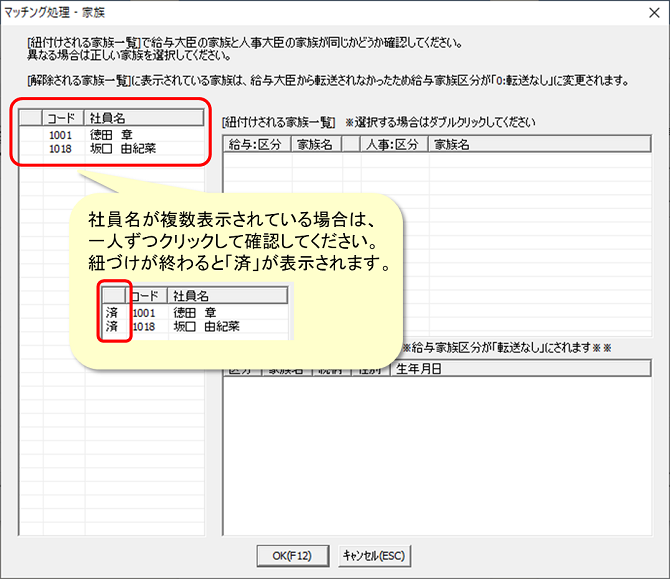The height and width of the screenshot is (579, 670).
Task: Click 済 mark beside 1001 in callout
Action: (x=112, y=312)
